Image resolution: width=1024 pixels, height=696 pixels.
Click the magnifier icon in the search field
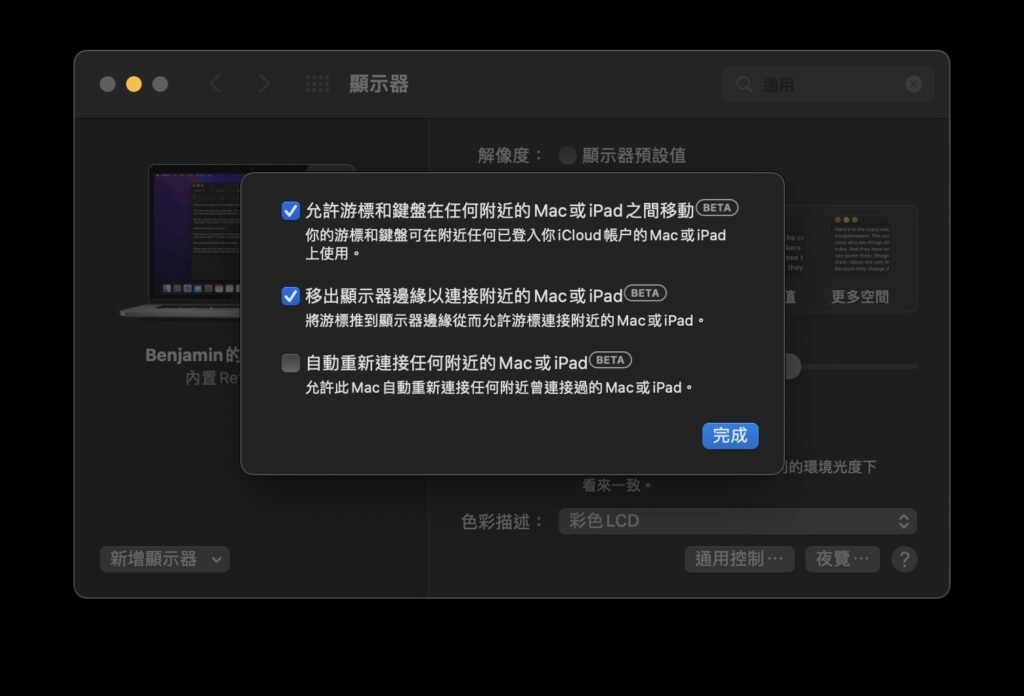(x=744, y=85)
